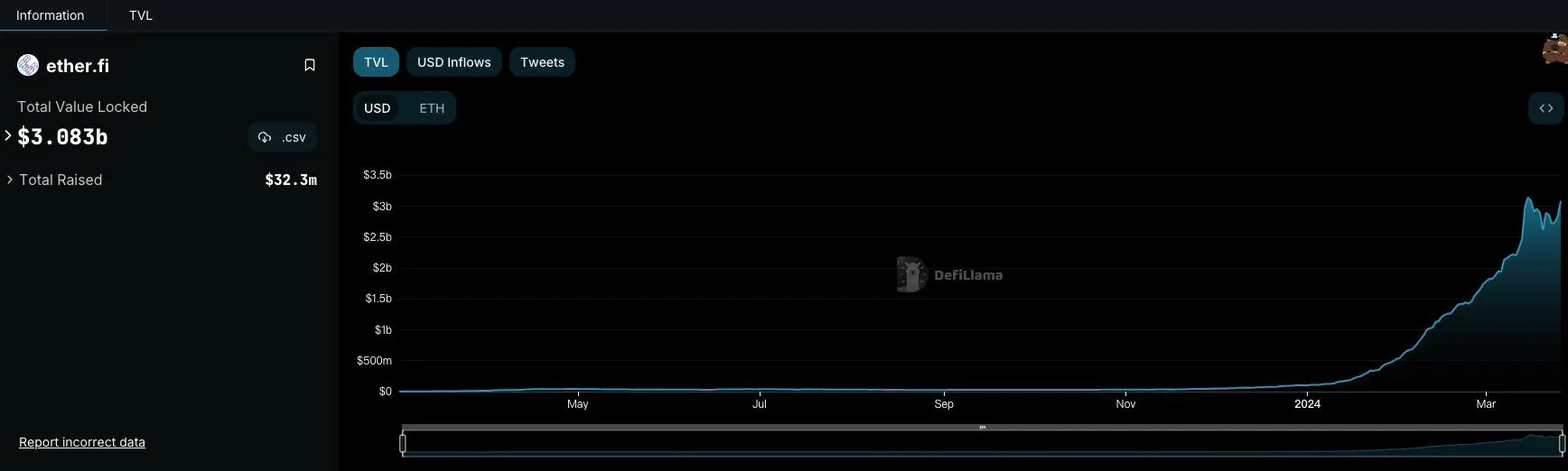Click the $3.5b y-axis label
This screenshot has height=471, width=1568.
coord(378,175)
